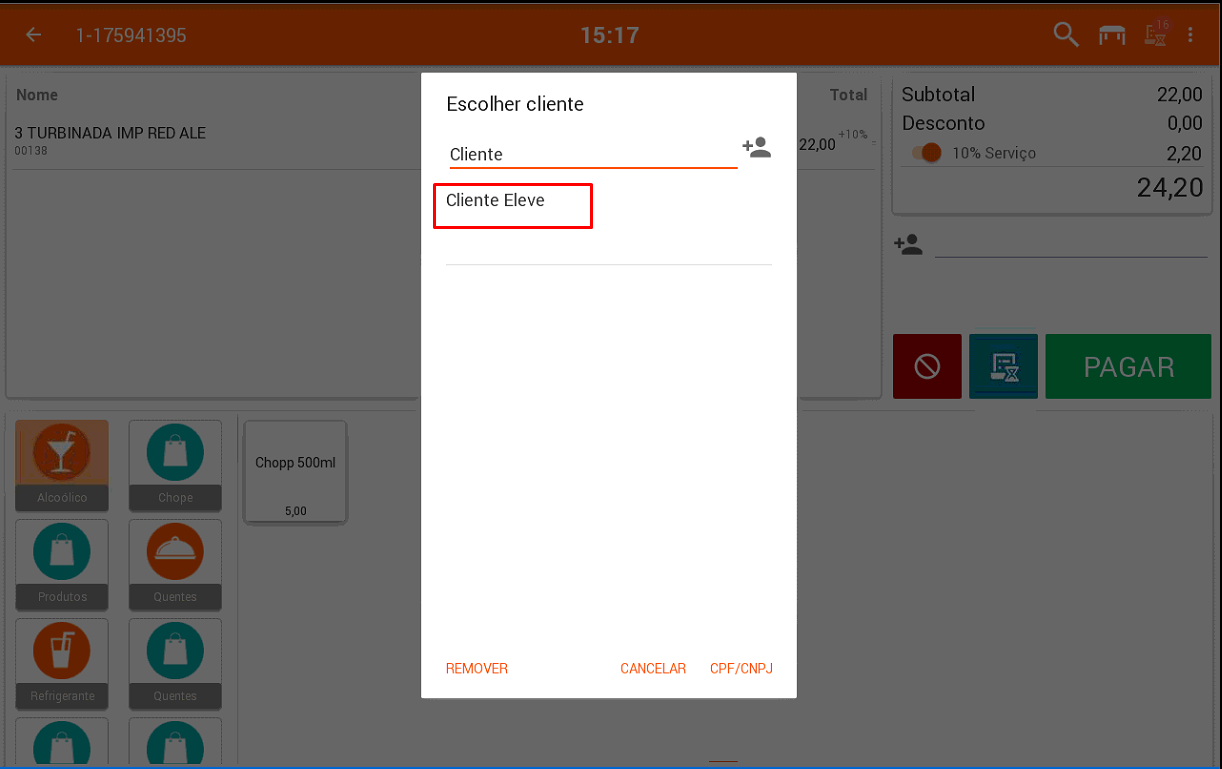Click order number 1-175941395

click(131, 36)
